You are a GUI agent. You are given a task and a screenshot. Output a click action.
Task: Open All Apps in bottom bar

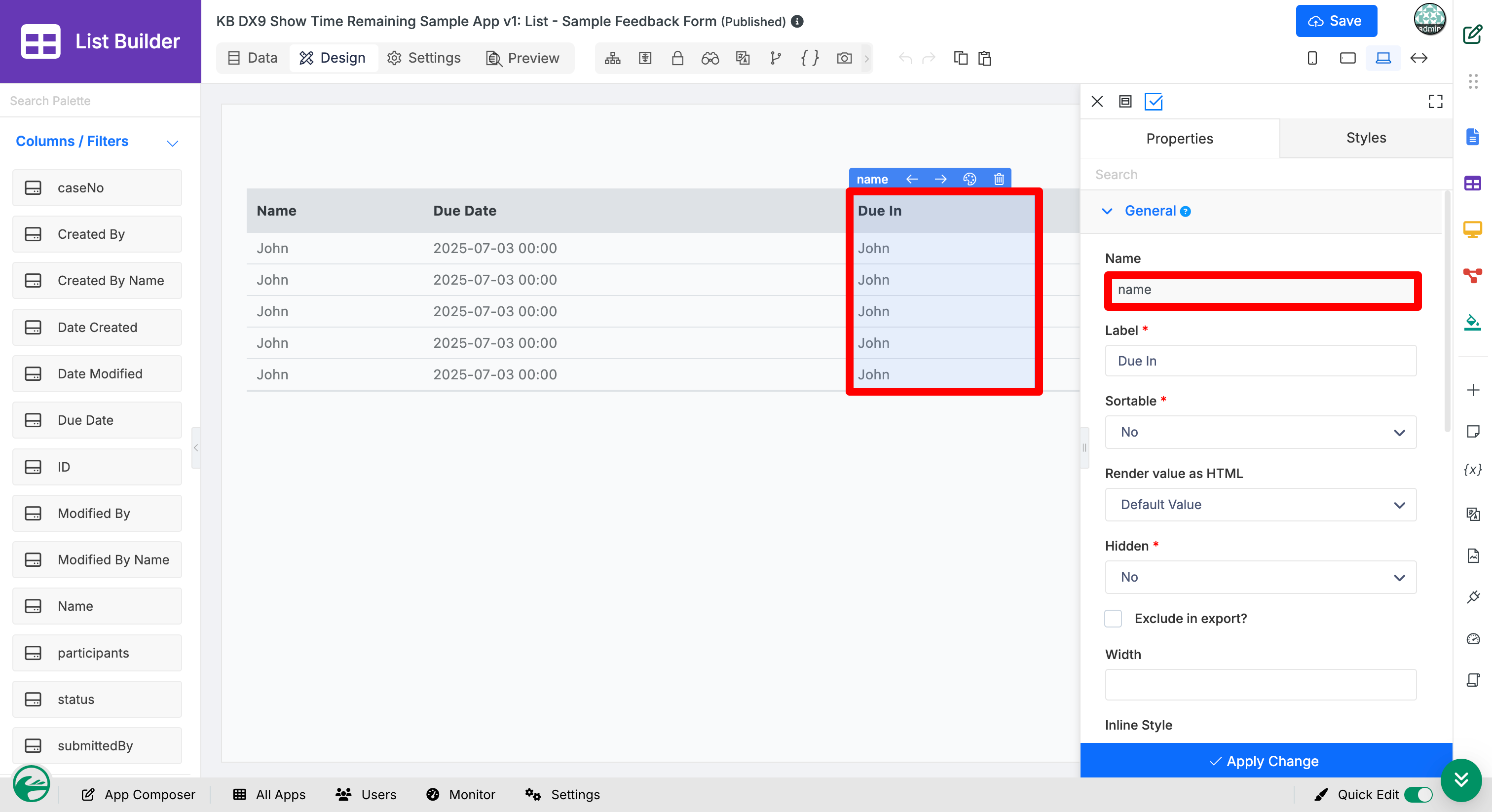coord(269,795)
